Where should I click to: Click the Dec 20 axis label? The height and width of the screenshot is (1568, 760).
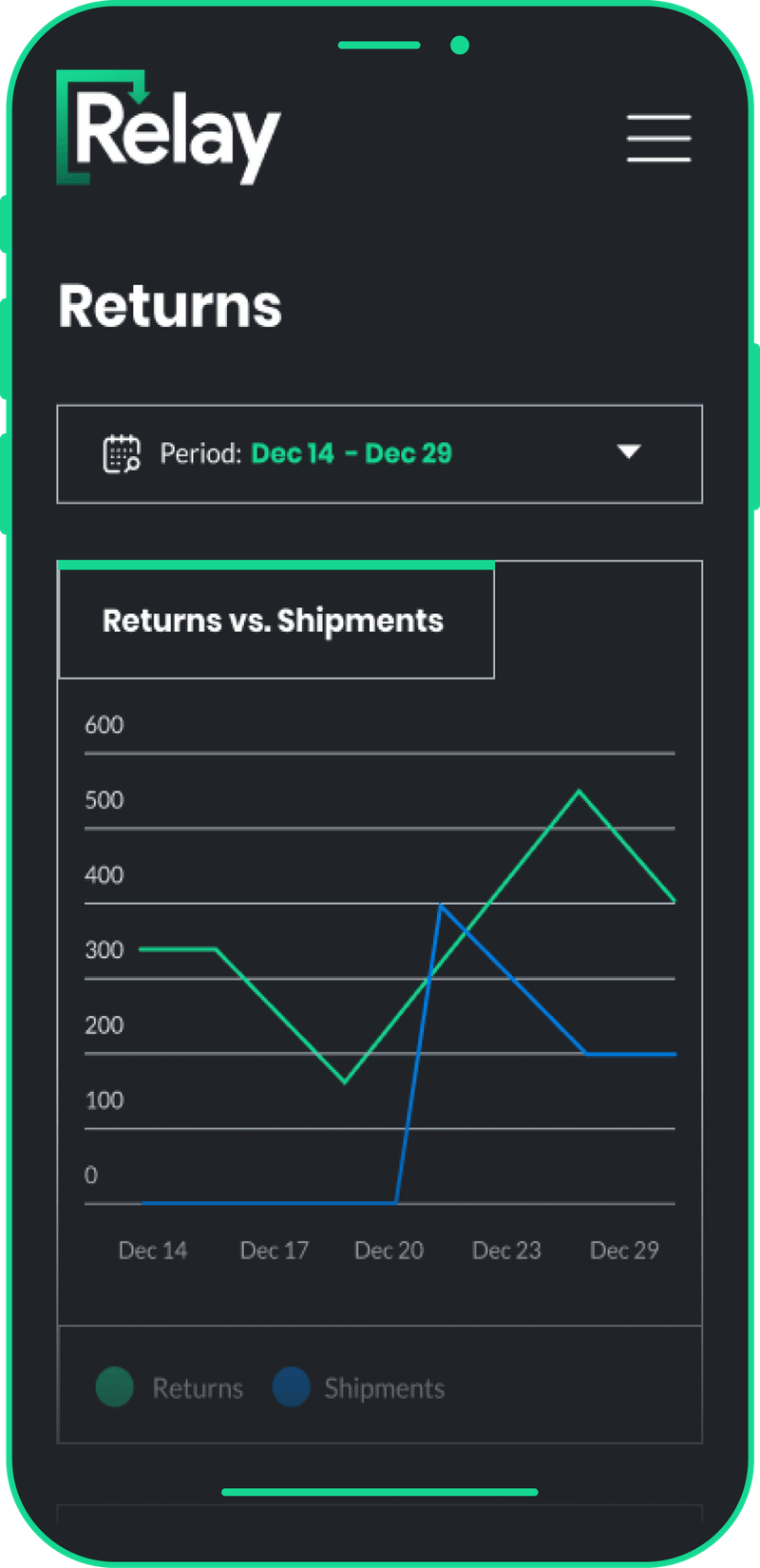[389, 1251]
